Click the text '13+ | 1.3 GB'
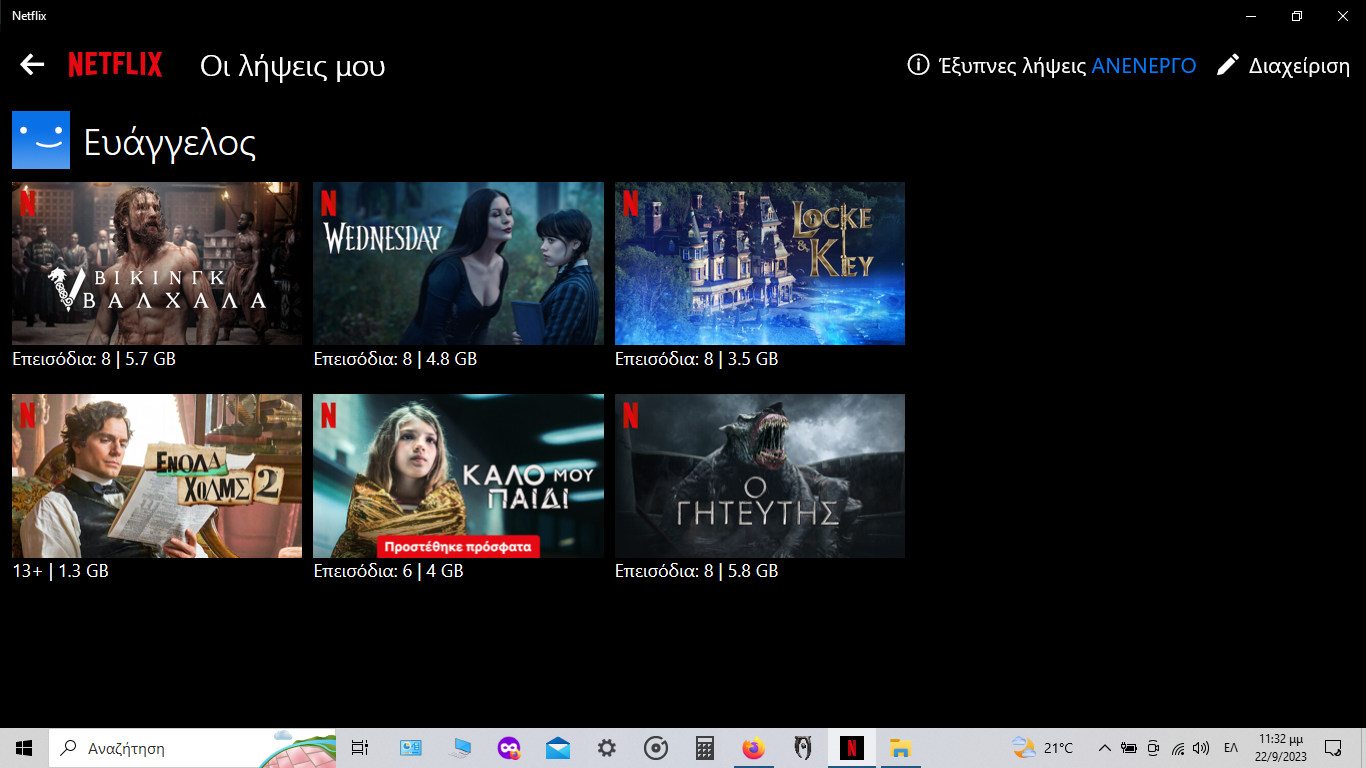Image resolution: width=1366 pixels, height=768 pixels. point(60,571)
